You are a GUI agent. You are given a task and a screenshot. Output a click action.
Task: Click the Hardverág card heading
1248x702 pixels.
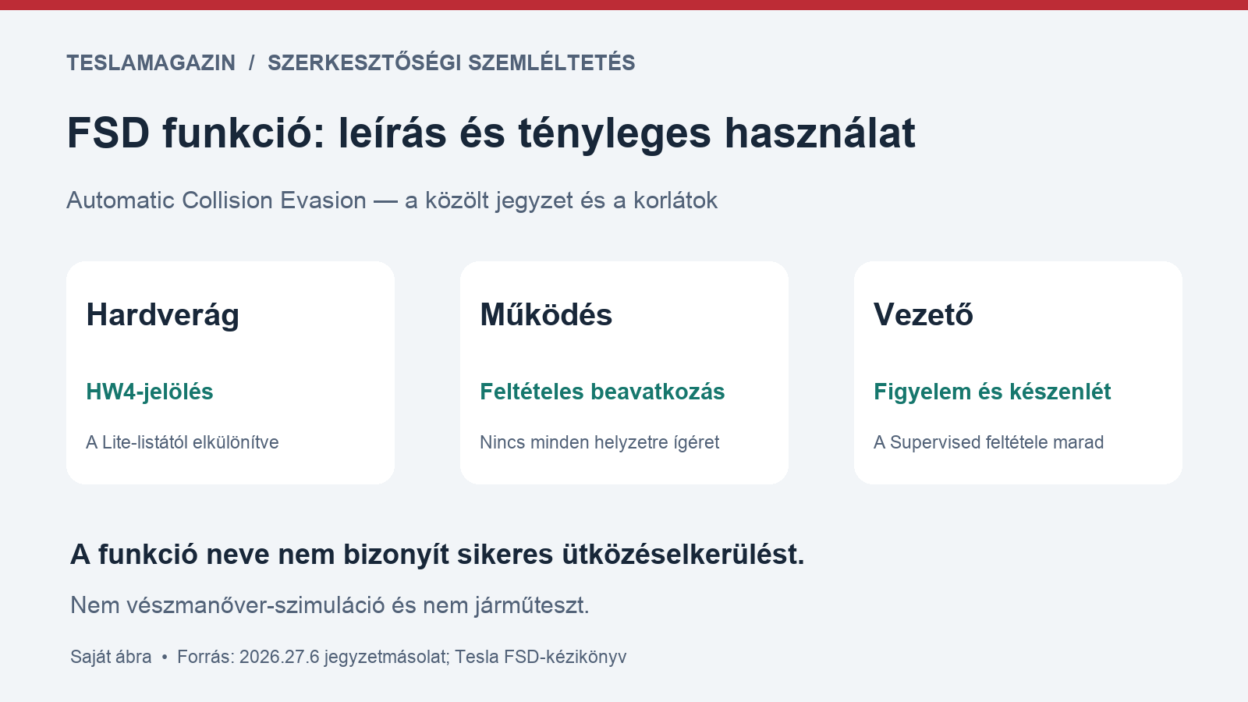pos(163,315)
